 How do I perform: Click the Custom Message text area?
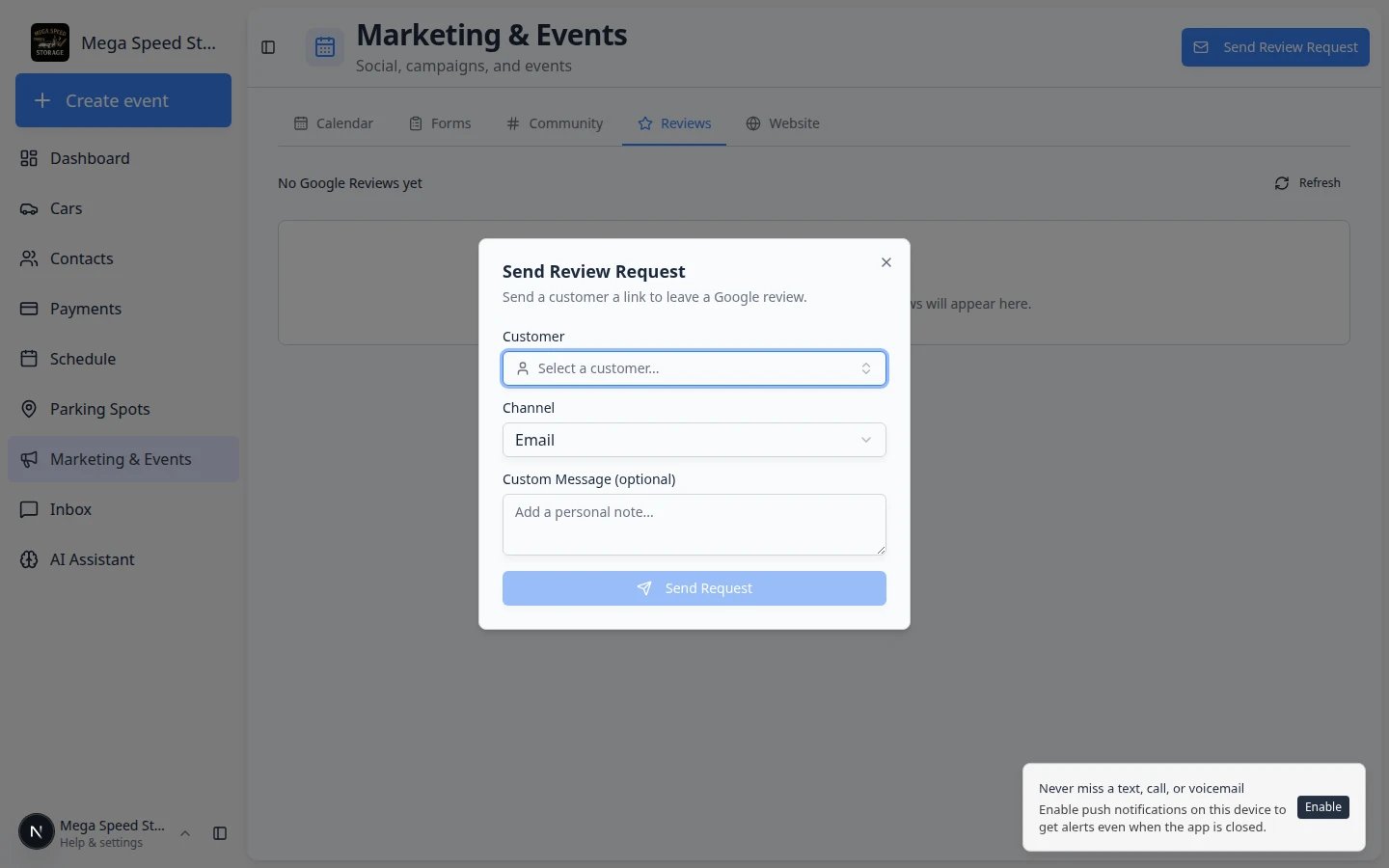694,525
